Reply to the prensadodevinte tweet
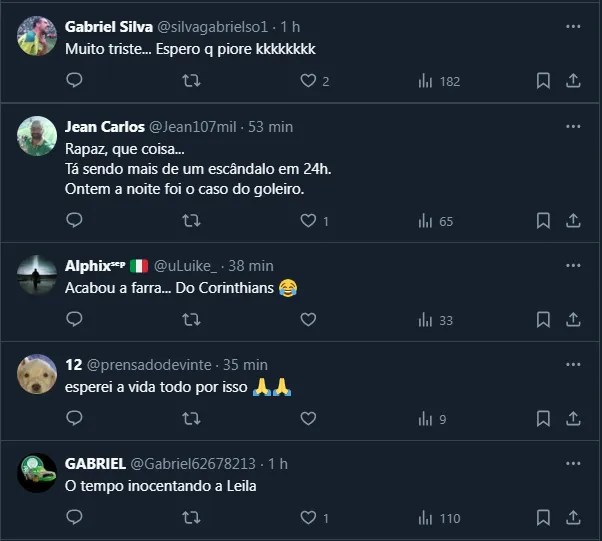Screen dimensions: 602x541 click(x=74, y=419)
